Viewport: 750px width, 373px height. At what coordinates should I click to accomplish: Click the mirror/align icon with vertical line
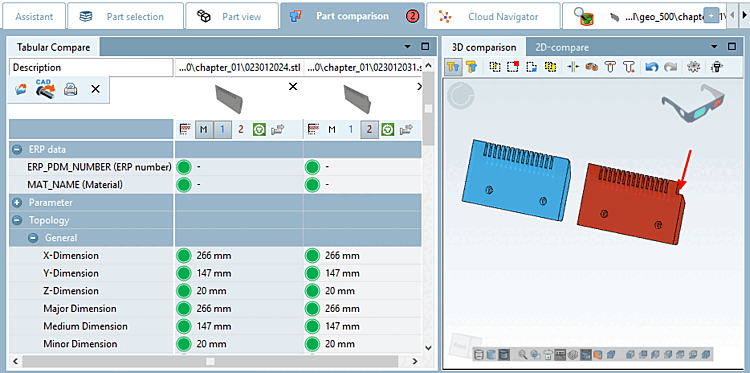[x=573, y=67]
